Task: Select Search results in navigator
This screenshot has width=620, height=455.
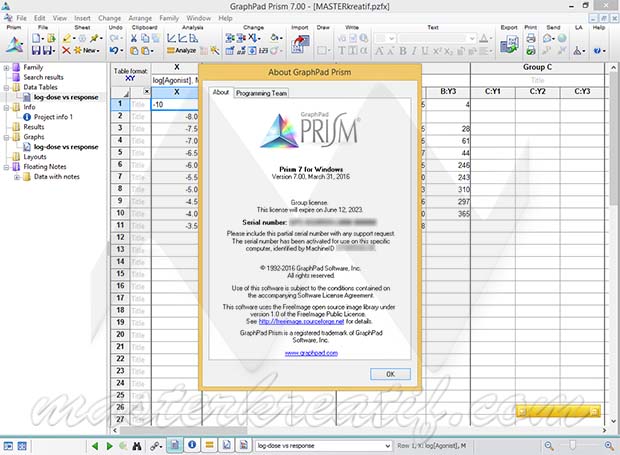Action: tap(43, 77)
